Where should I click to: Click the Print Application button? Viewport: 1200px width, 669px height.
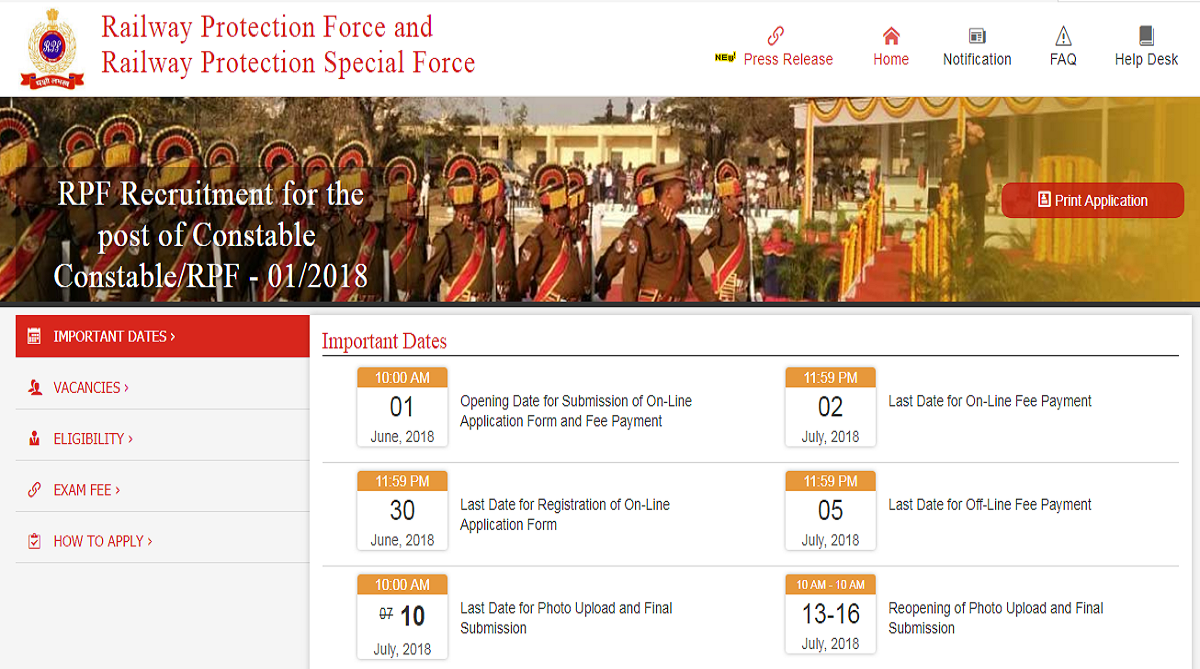coord(1092,200)
